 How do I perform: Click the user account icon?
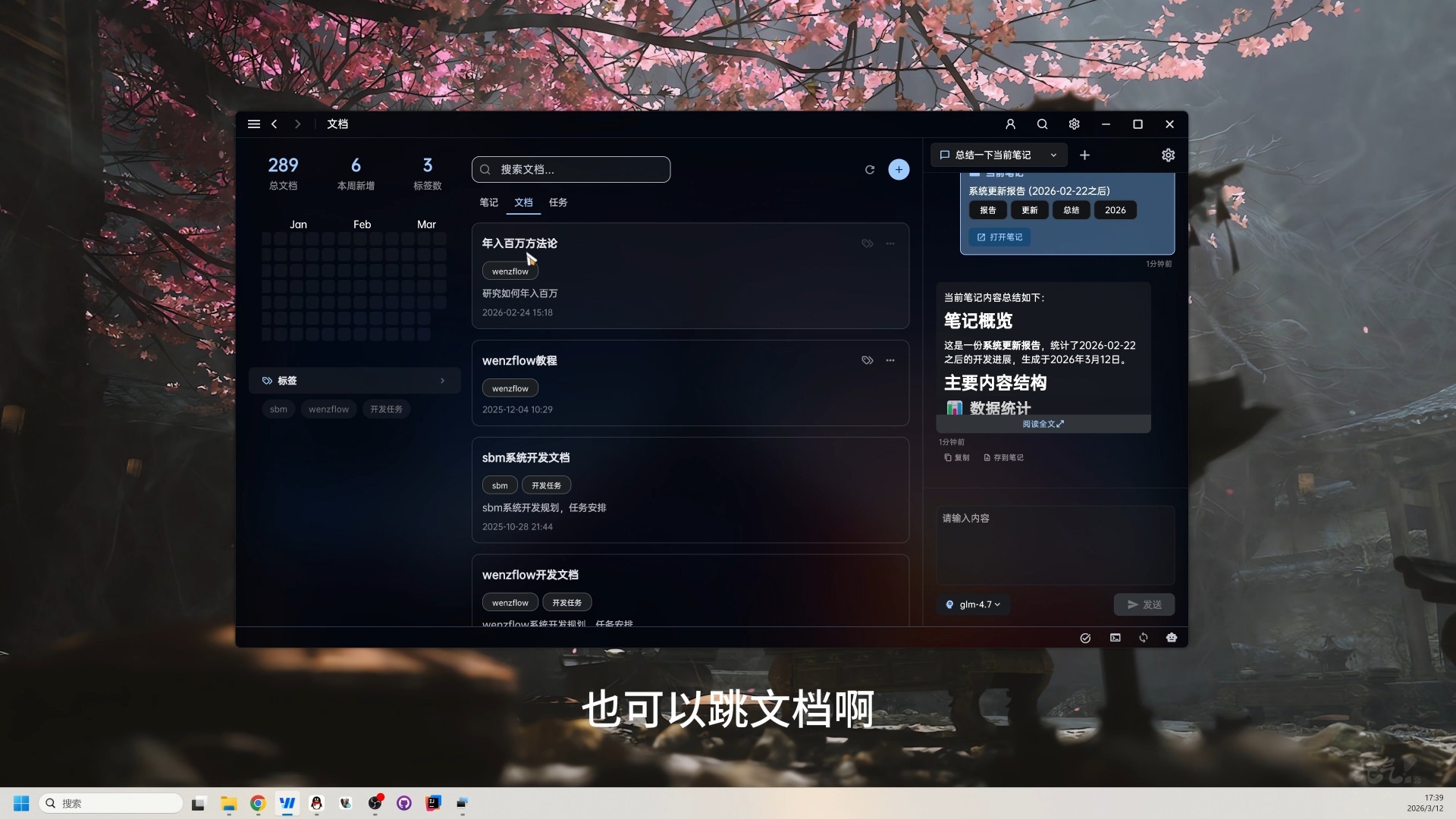1010,124
